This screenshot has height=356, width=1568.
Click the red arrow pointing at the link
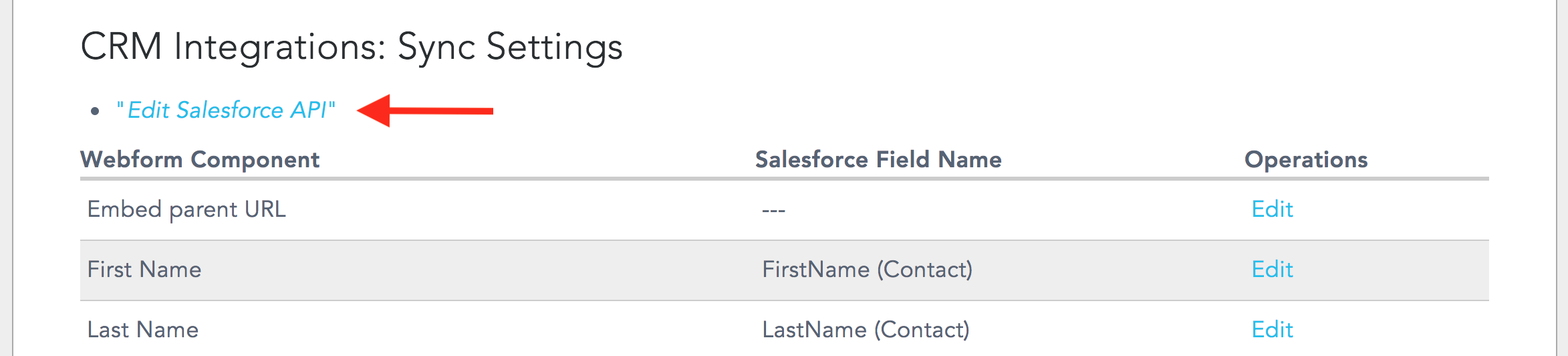coord(425,110)
